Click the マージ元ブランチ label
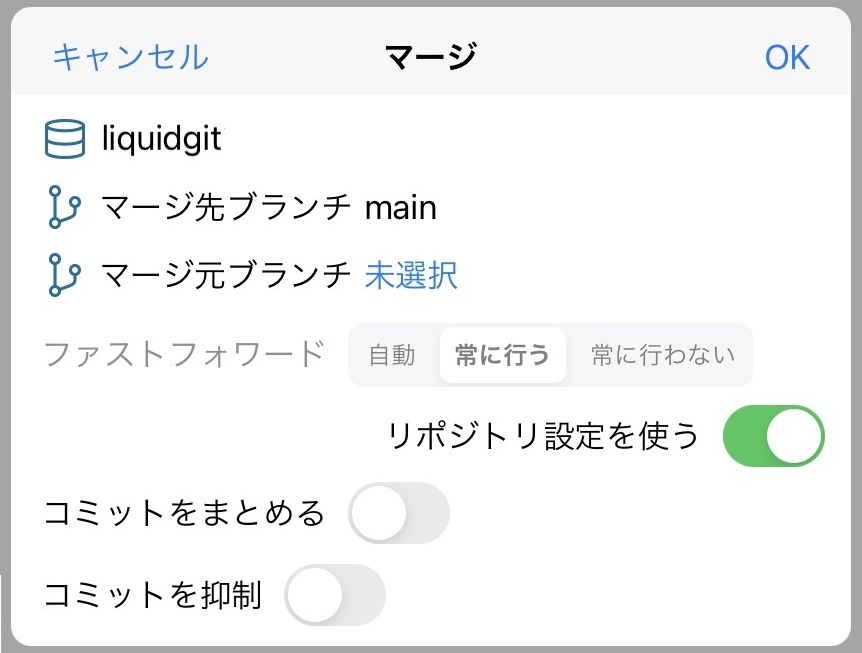The width and height of the screenshot is (862, 653). [x=227, y=275]
